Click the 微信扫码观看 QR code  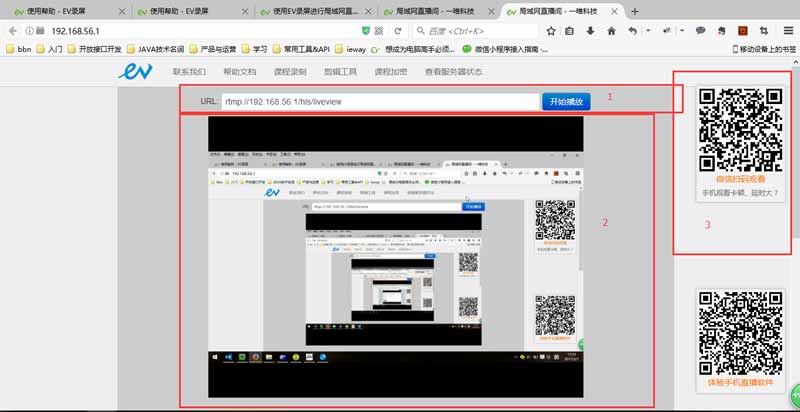740,130
